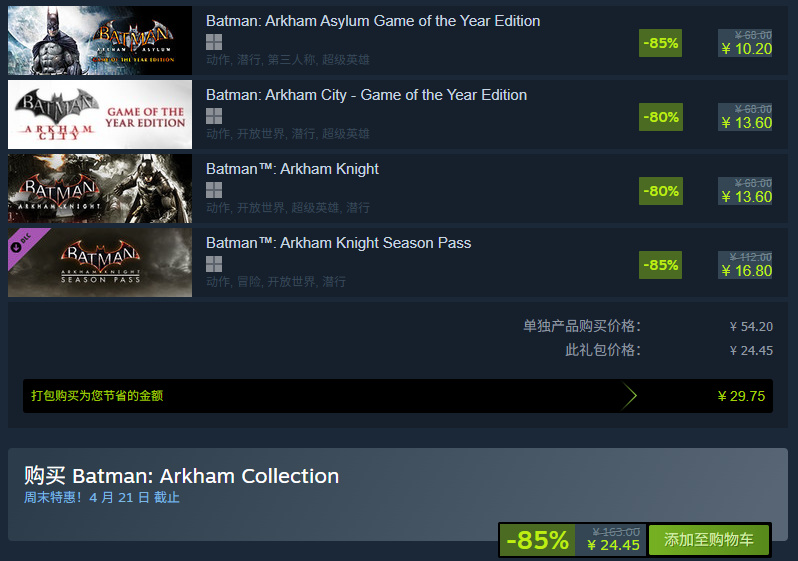The image size is (798, 561).
Task: Click the green arrow in savings bar
Action: point(629,396)
